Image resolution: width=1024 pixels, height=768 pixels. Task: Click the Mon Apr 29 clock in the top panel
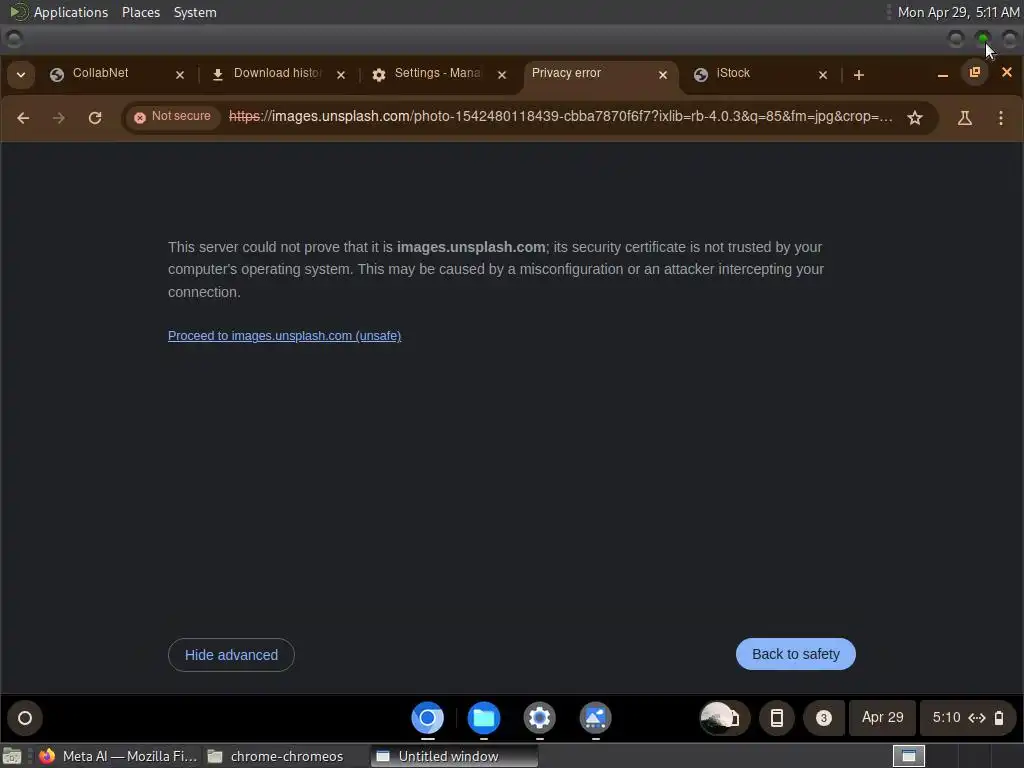click(958, 12)
